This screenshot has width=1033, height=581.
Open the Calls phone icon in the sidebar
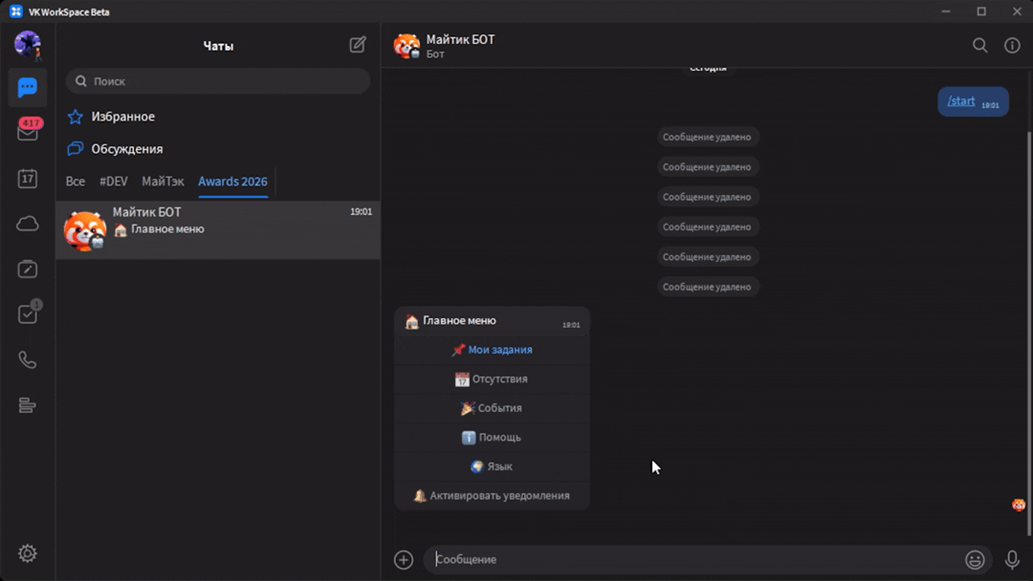[27, 360]
